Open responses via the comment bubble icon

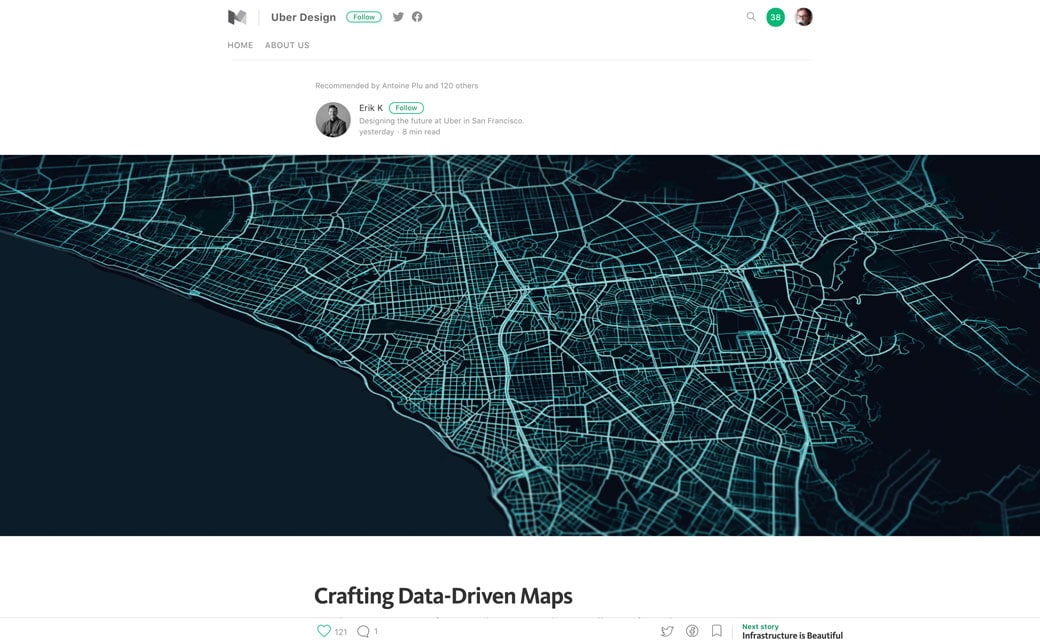pyautogui.click(x=363, y=631)
